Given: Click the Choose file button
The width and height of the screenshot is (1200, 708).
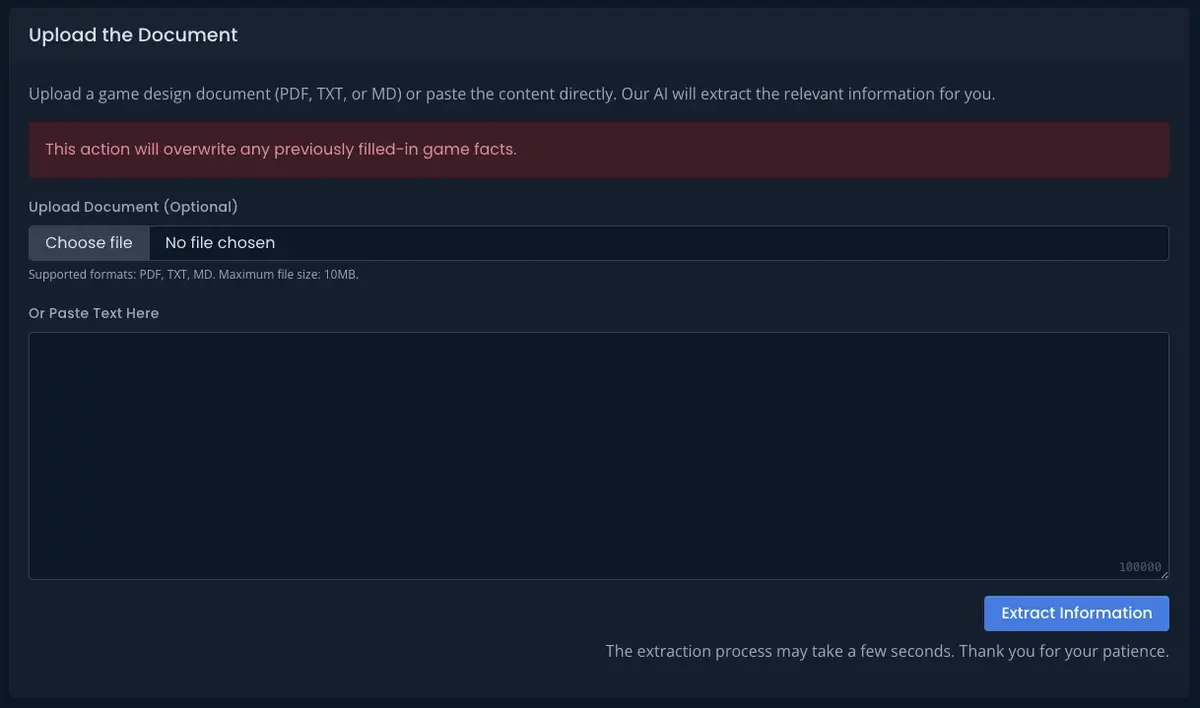Looking at the screenshot, I should pos(89,243).
